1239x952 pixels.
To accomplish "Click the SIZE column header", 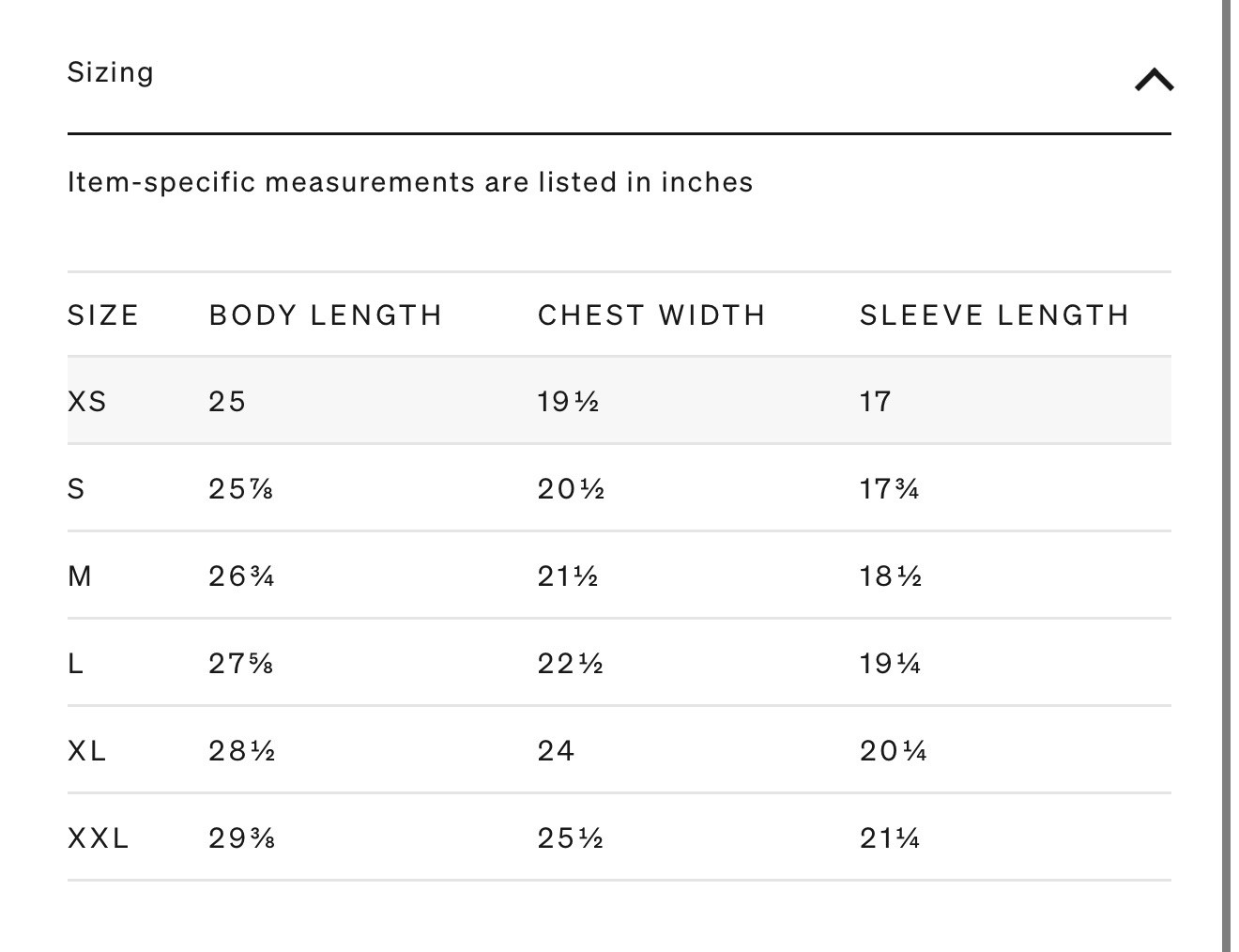I will pos(103,315).
